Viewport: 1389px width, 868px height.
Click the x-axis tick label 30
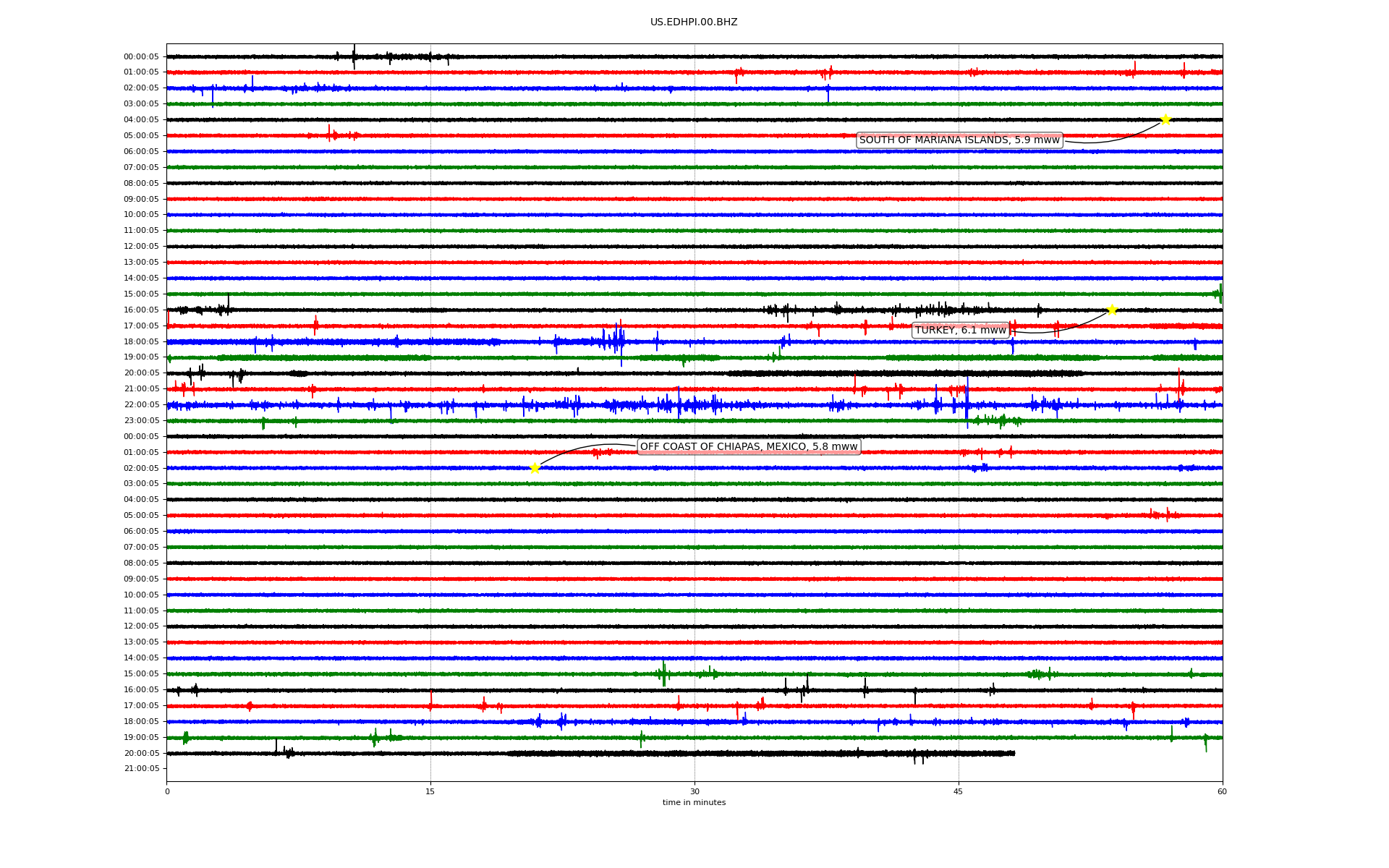coord(694,791)
